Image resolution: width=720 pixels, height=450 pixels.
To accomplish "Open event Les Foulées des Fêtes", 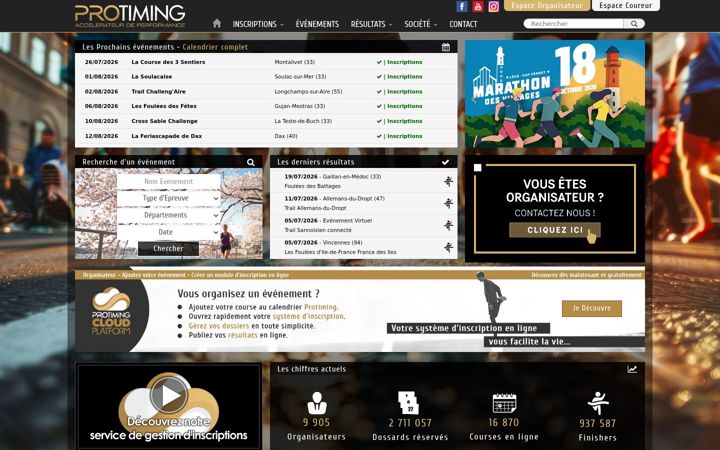I will click(x=164, y=106).
